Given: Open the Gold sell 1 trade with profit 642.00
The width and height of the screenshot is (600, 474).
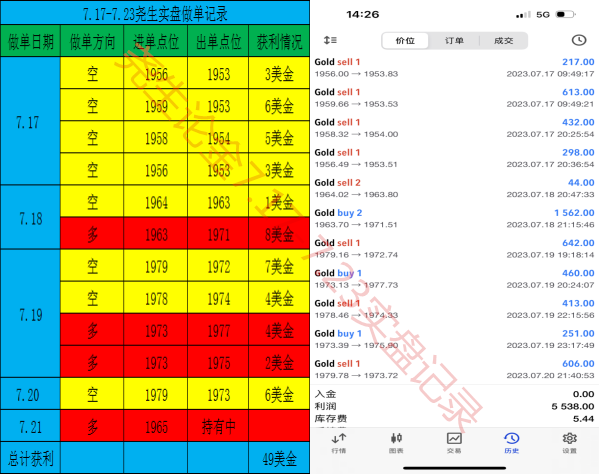Looking at the screenshot, I should [x=454, y=249].
